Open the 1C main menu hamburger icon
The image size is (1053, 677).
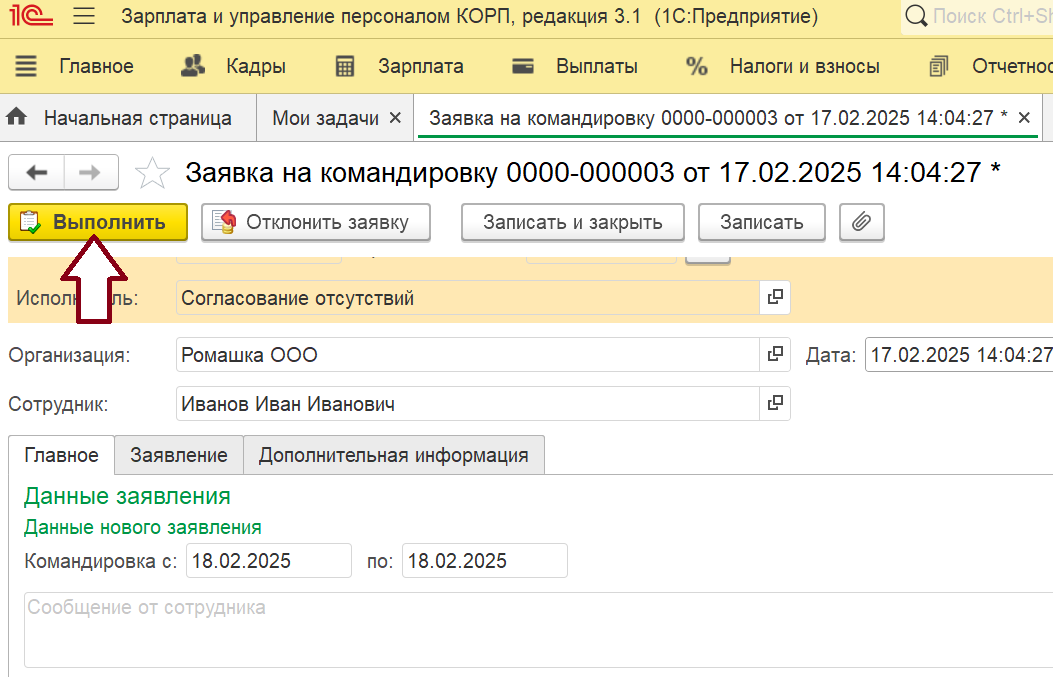pos(84,17)
